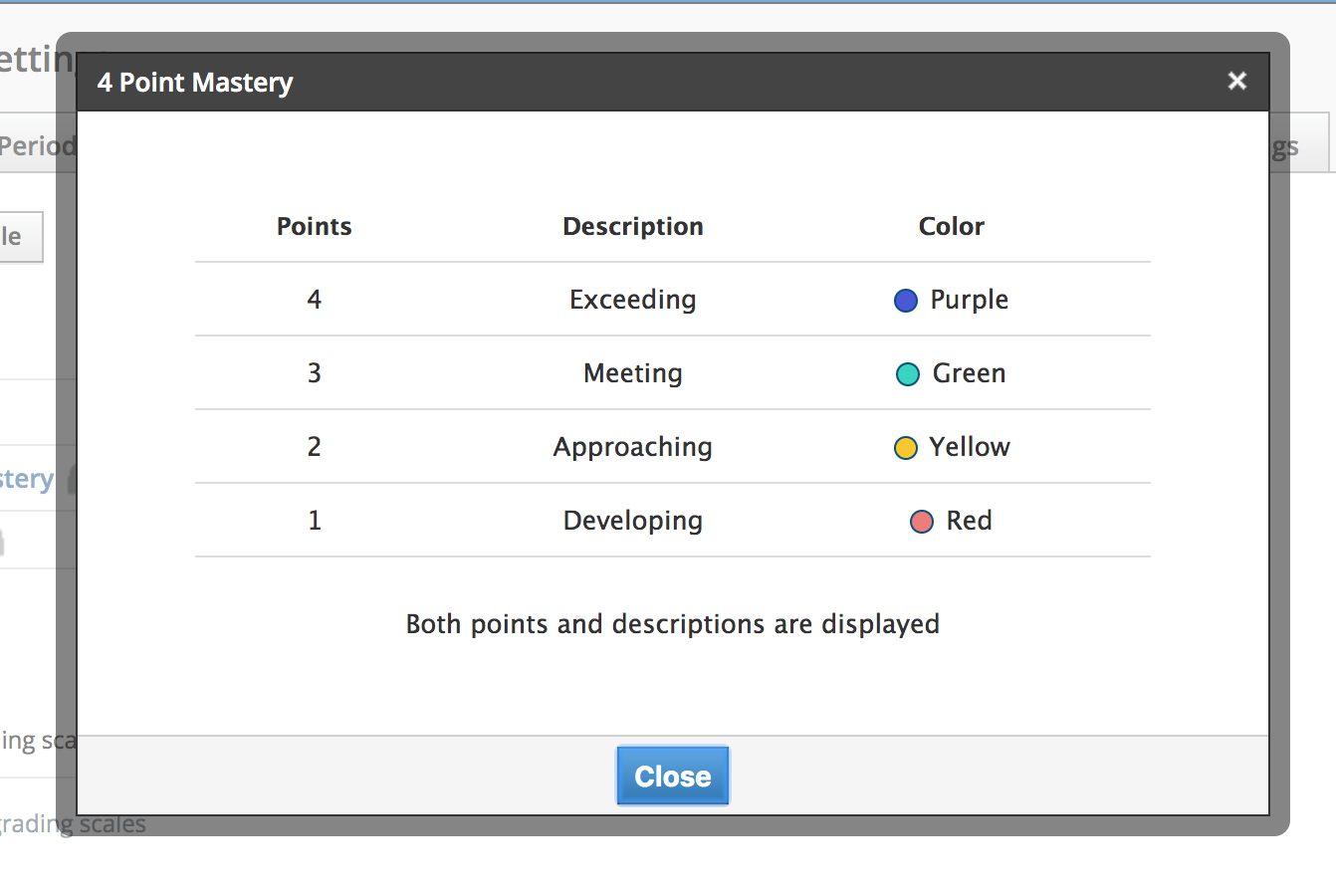Click the Description column header
This screenshot has width=1336, height=896.
pos(633,226)
